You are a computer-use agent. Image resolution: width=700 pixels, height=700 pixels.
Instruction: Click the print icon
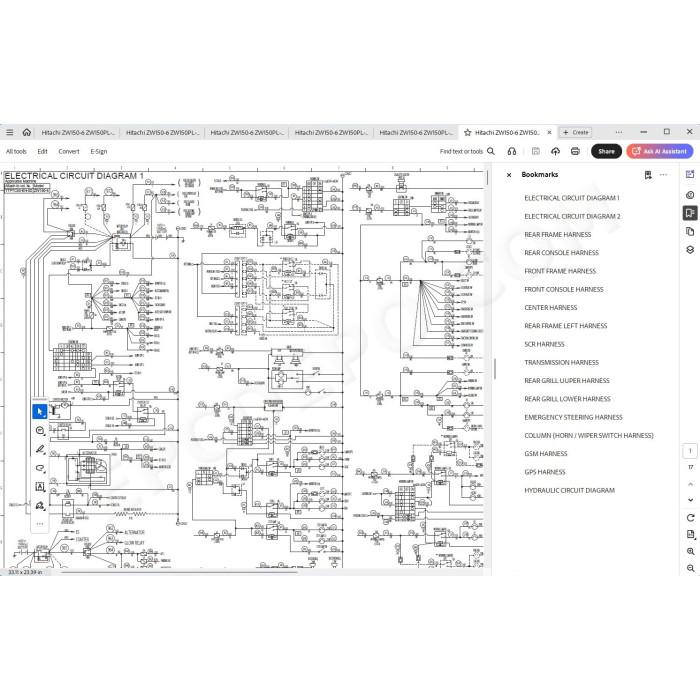pyautogui.click(x=575, y=151)
